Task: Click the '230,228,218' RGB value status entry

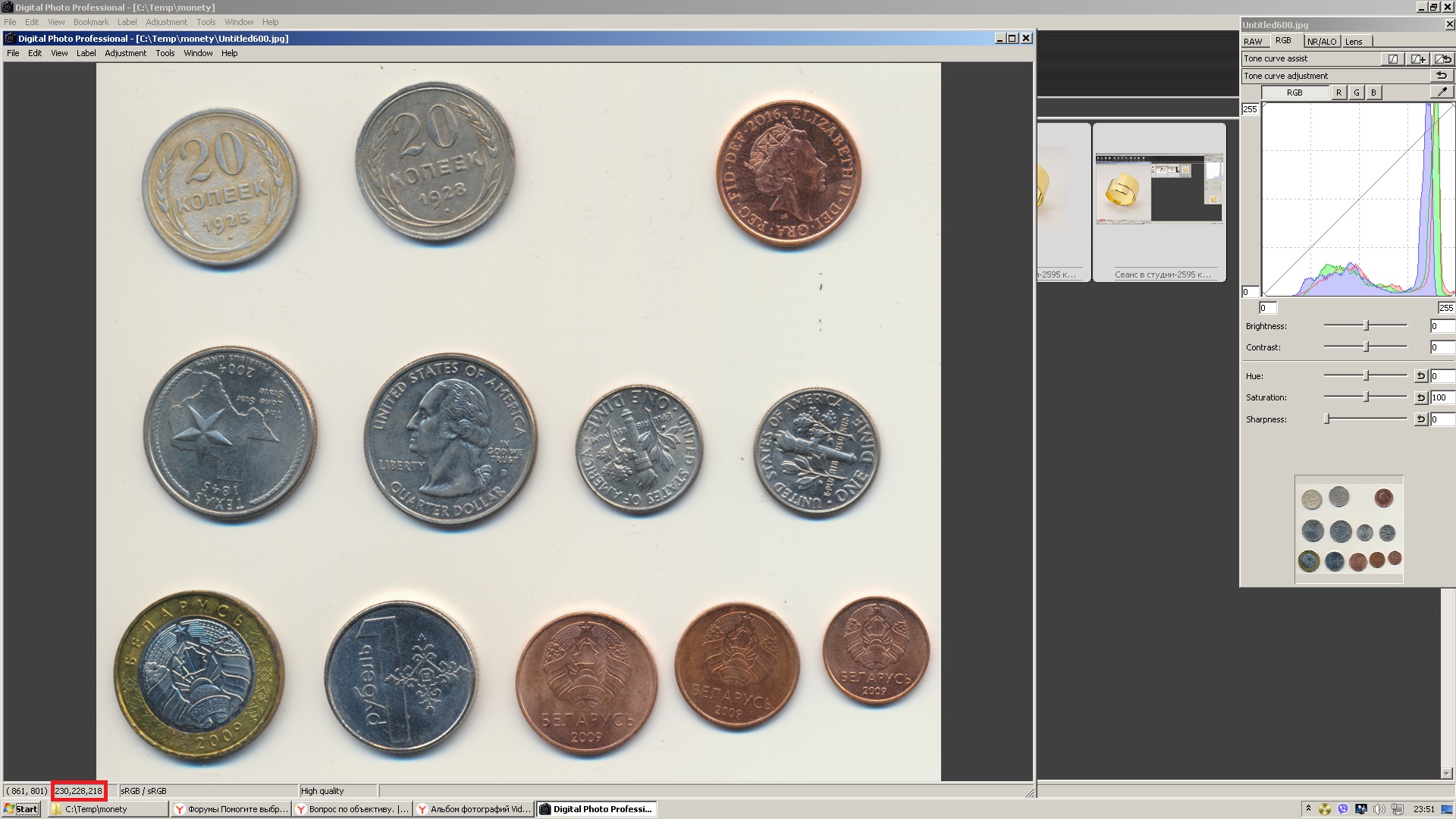Action: [78, 791]
